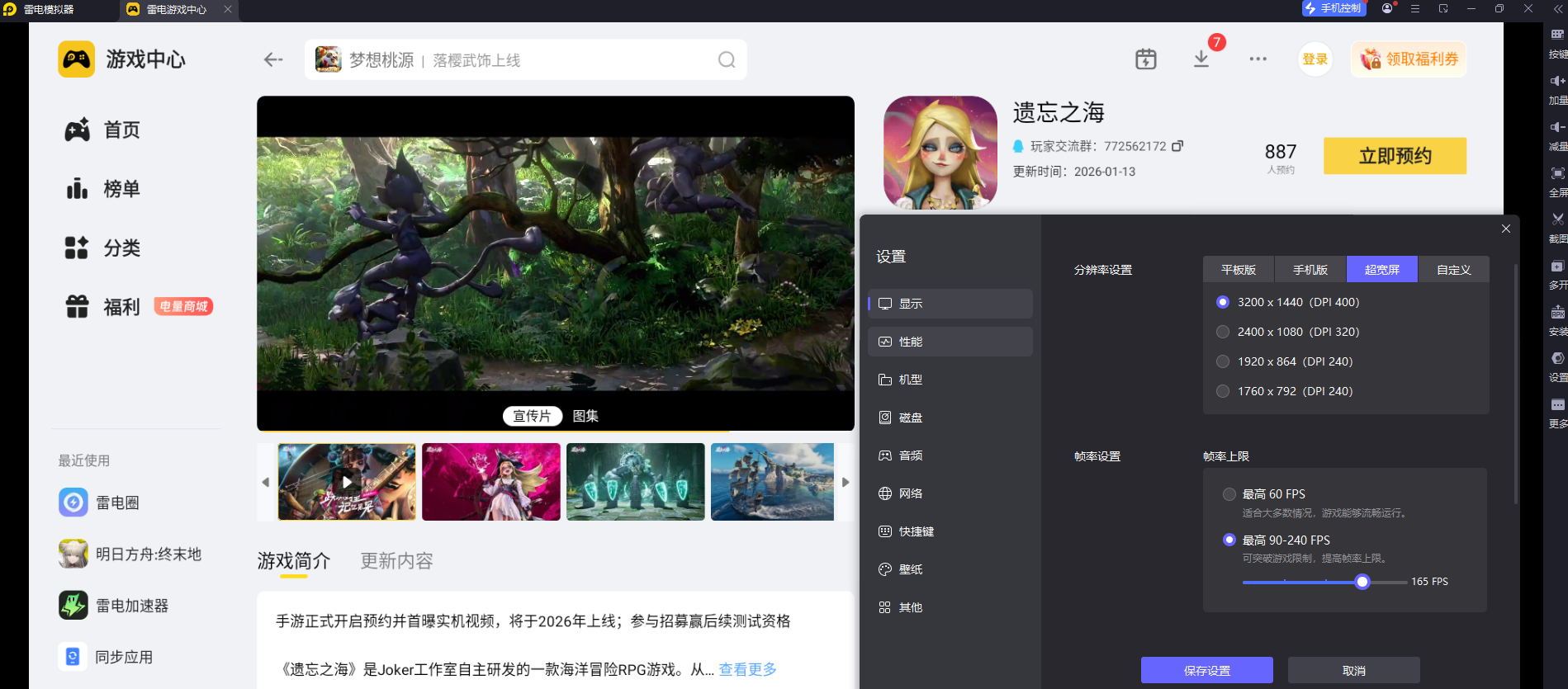Open 机型 settings section
Screen dimensions: 1568x689
(950, 380)
